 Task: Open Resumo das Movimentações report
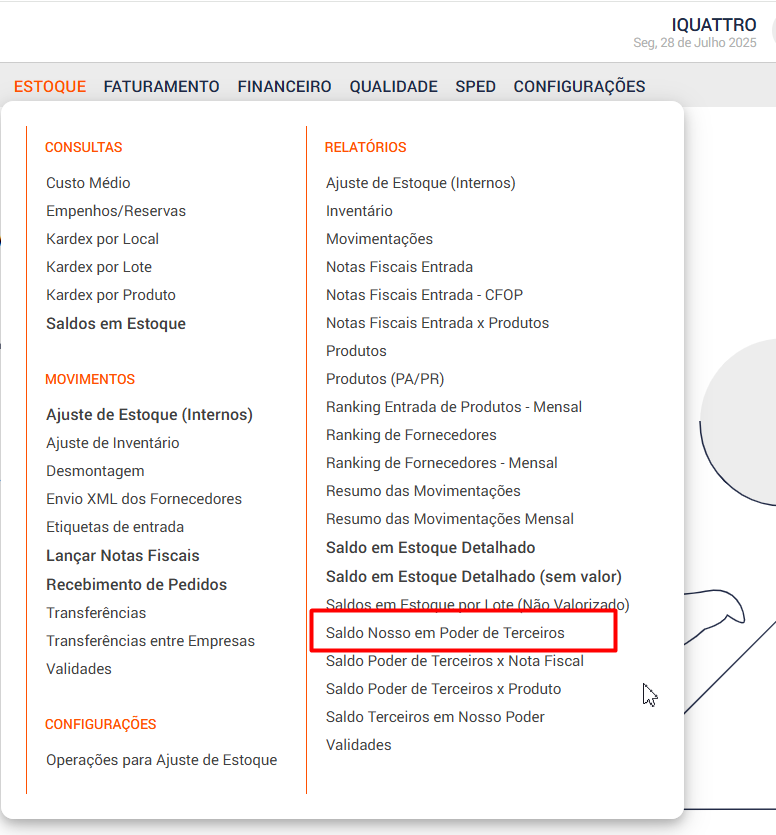click(x=423, y=491)
